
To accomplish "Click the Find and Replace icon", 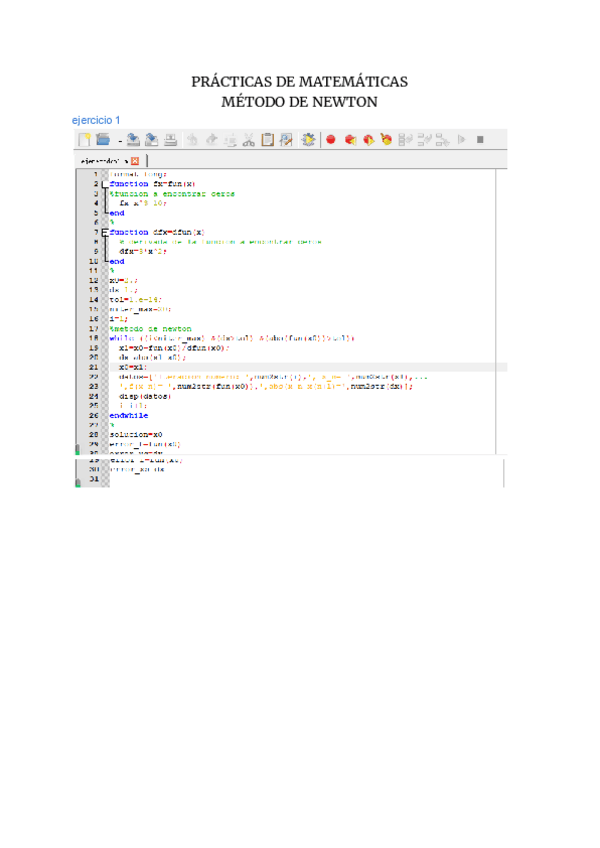I will point(286,140).
